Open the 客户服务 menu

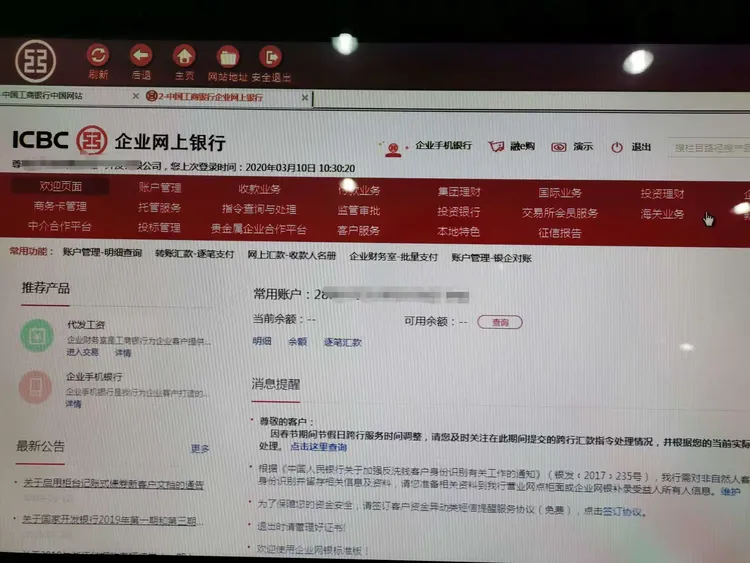tap(358, 231)
